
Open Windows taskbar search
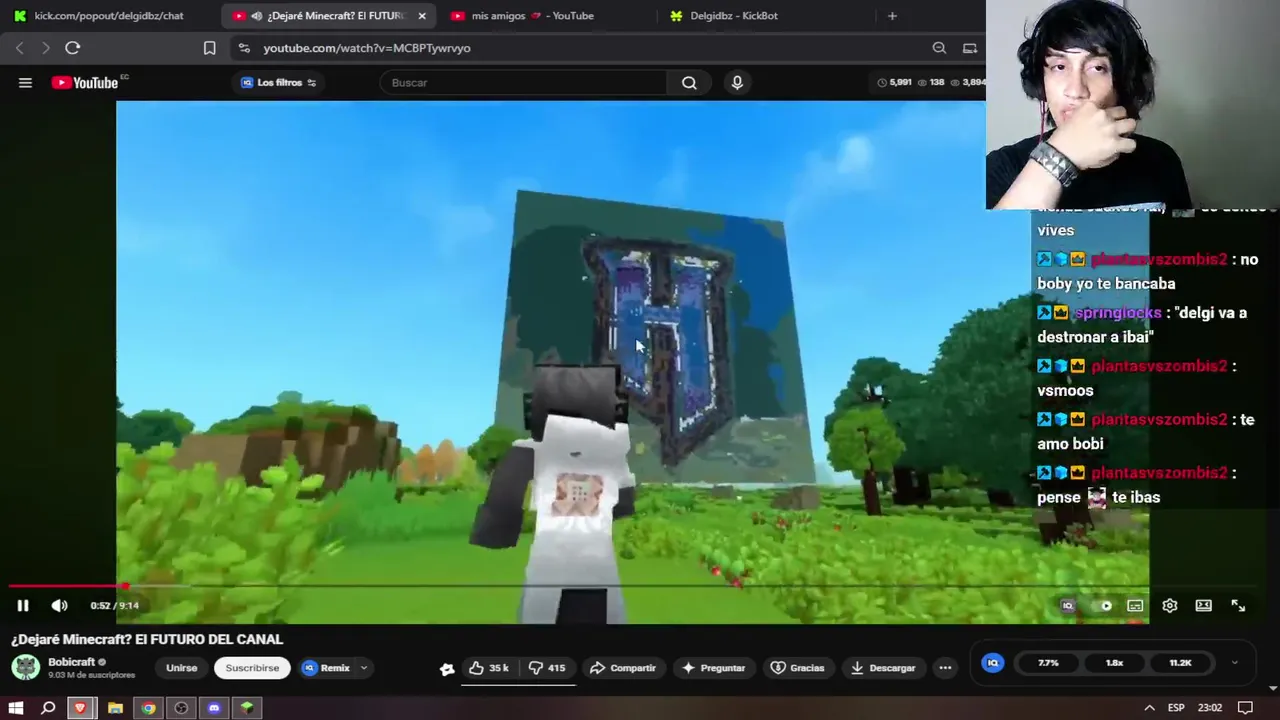(x=48, y=708)
